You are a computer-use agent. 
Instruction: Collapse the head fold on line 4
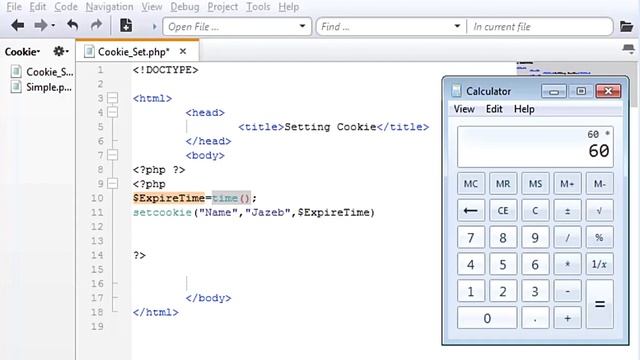(112, 112)
